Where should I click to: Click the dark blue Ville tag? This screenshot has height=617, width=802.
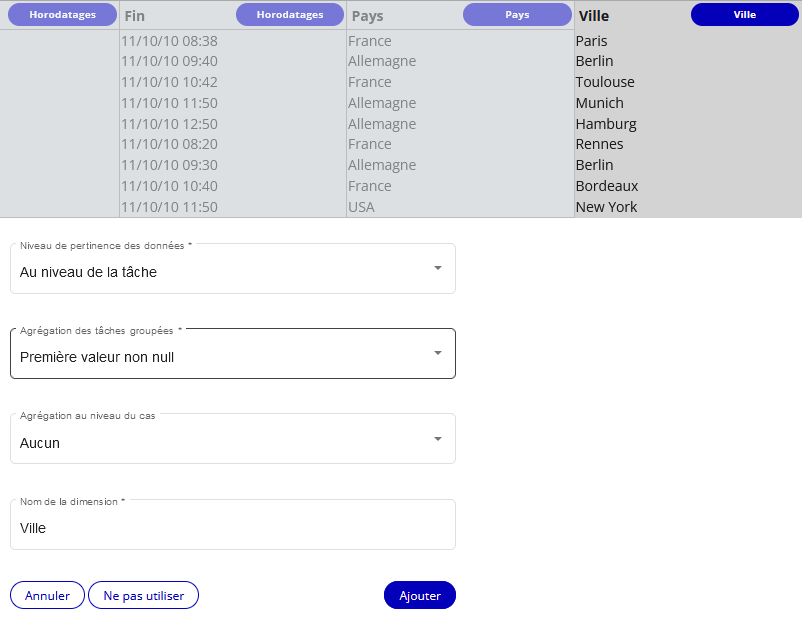(x=744, y=15)
